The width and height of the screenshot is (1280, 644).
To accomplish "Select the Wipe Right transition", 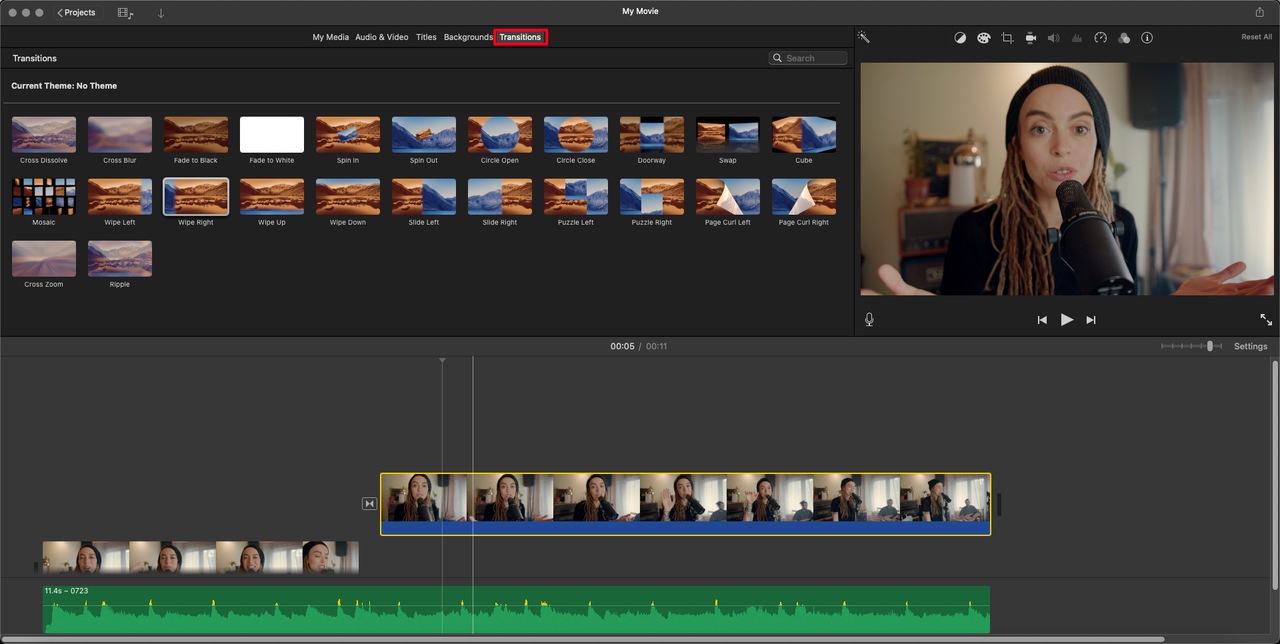I will pyautogui.click(x=196, y=197).
